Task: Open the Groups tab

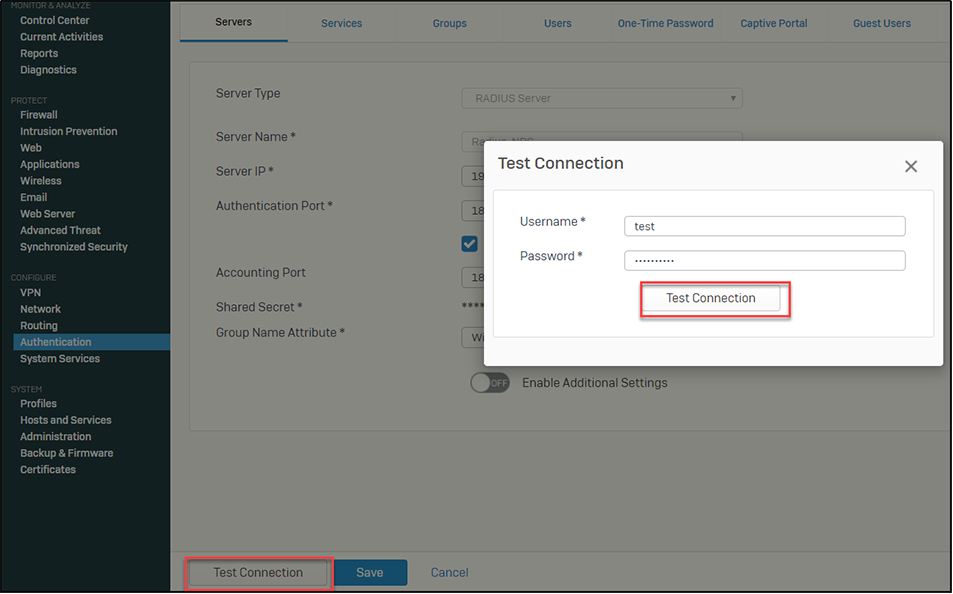Action: [449, 23]
